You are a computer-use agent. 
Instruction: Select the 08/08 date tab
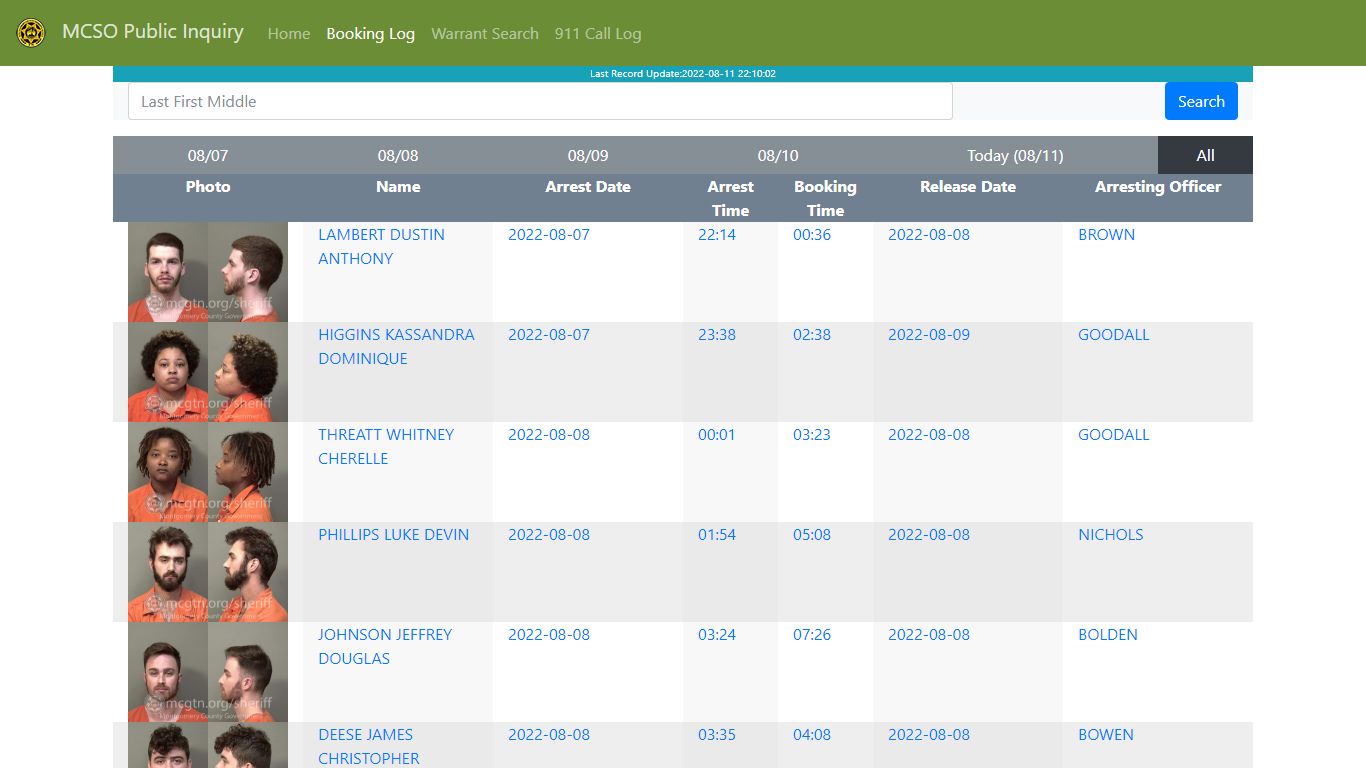[398, 155]
